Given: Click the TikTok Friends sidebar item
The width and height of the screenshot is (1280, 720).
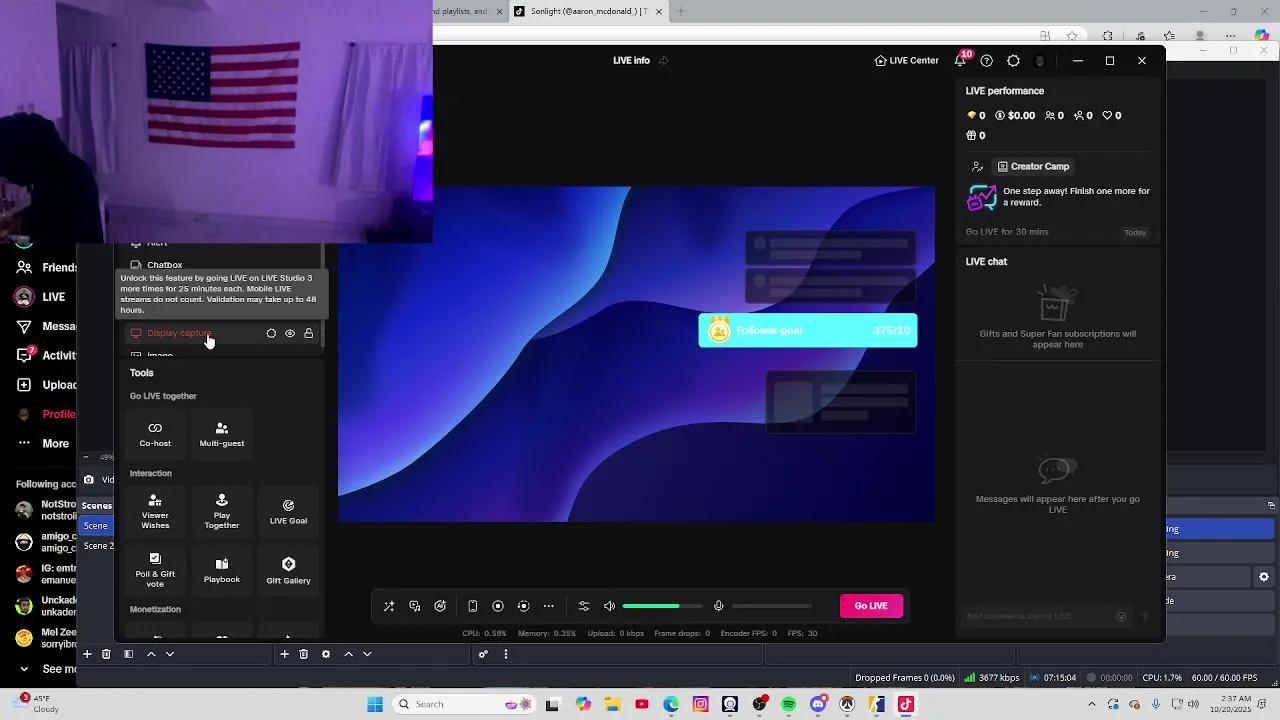Looking at the screenshot, I should point(49,268).
